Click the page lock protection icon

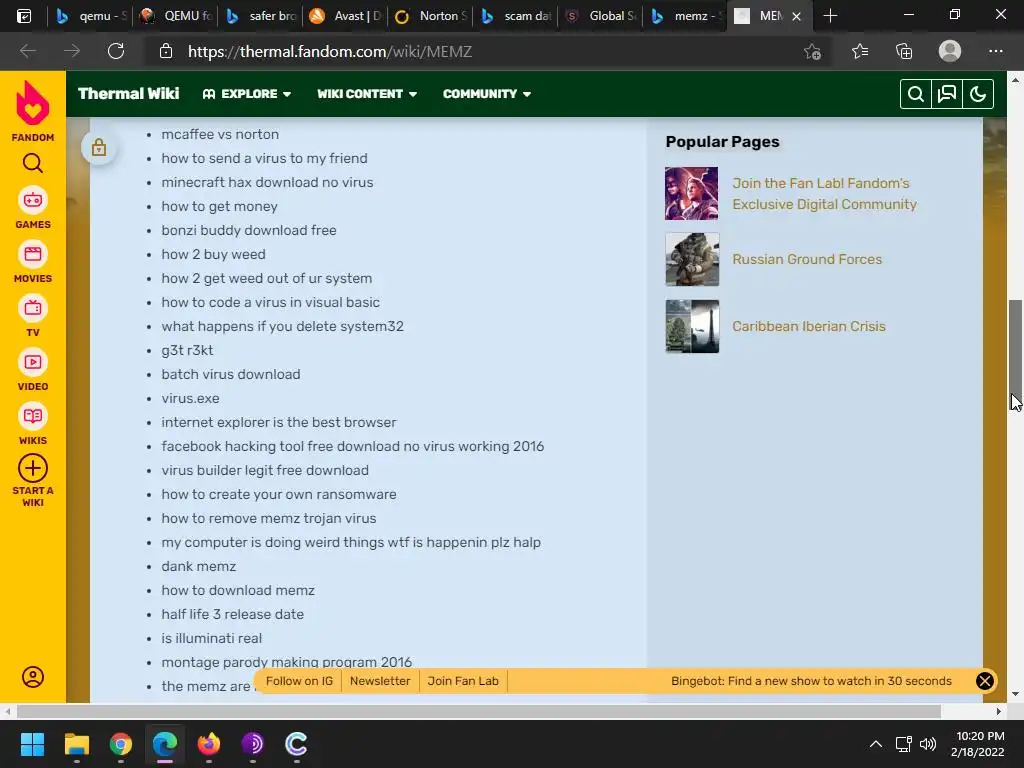(99, 148)
